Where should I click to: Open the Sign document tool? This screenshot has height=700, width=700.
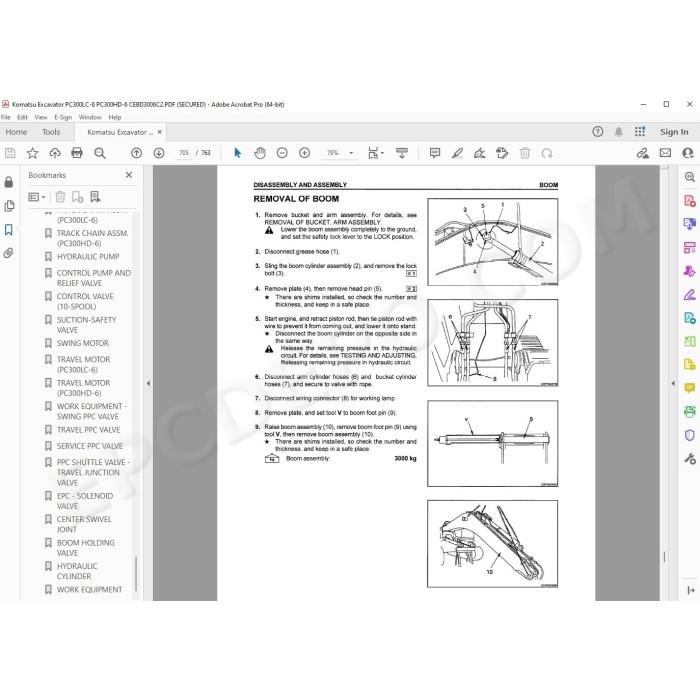click(479, 153)
